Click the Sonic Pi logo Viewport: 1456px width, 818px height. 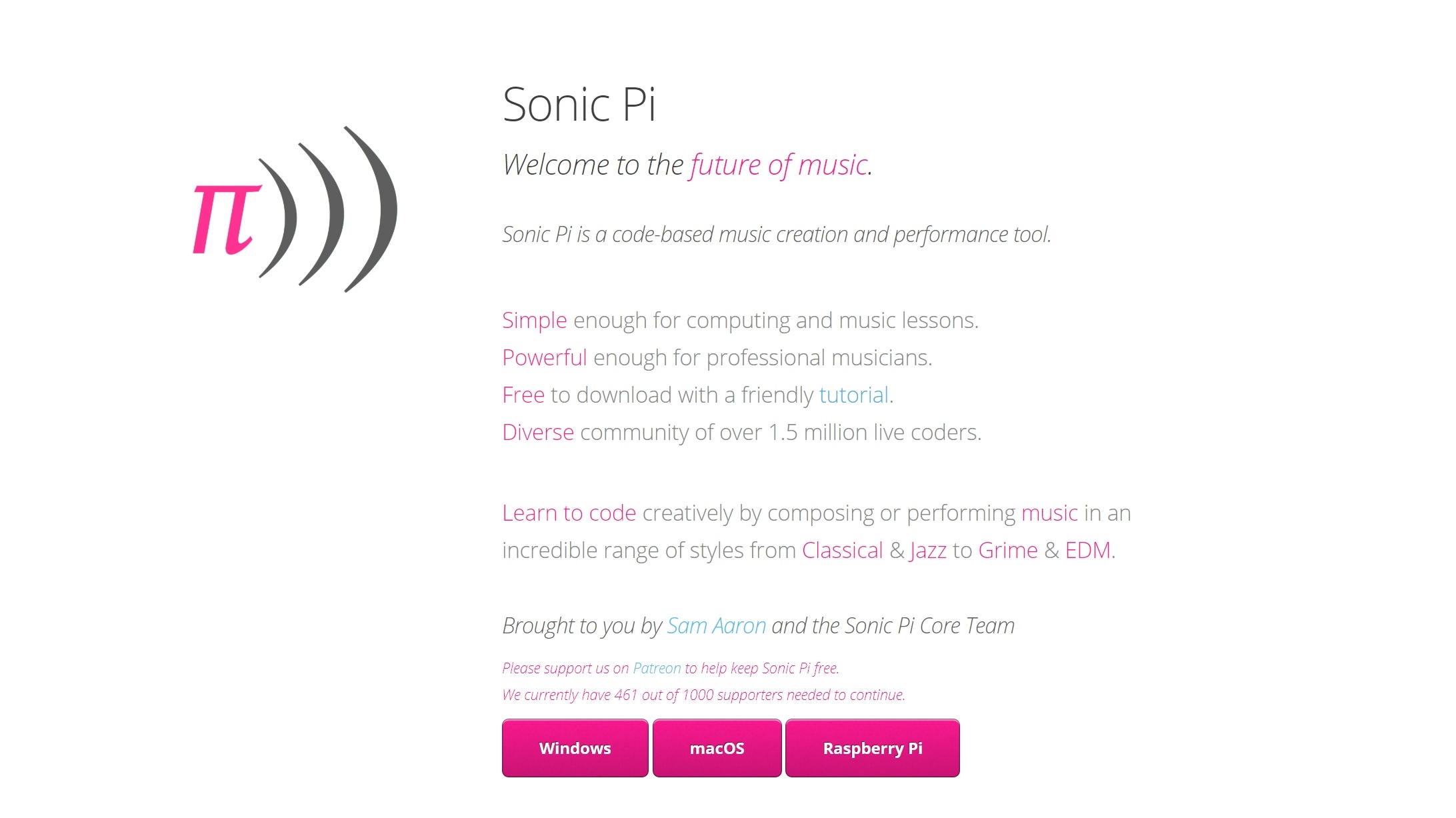295,209
